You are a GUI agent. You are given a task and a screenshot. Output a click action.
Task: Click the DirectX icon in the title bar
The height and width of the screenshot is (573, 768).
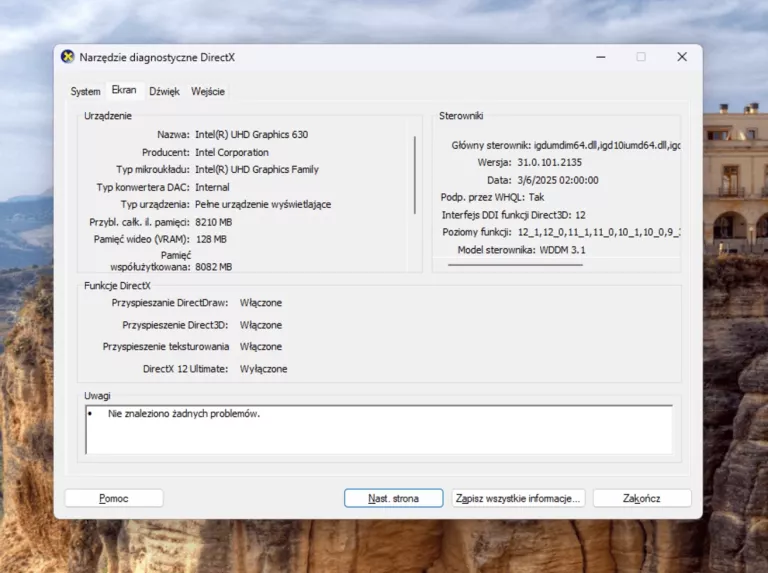[68, 57]
